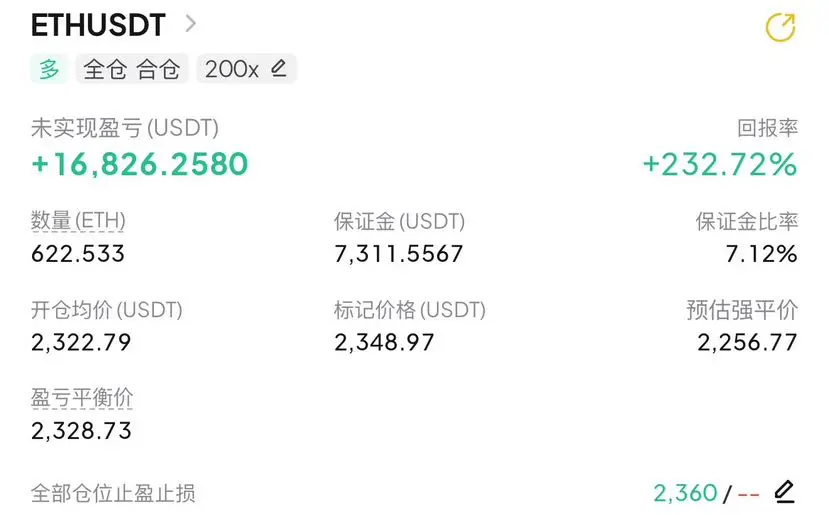Tap the 多 long position tag
This screenshot has width=829, height=515.
coord(49,69)
